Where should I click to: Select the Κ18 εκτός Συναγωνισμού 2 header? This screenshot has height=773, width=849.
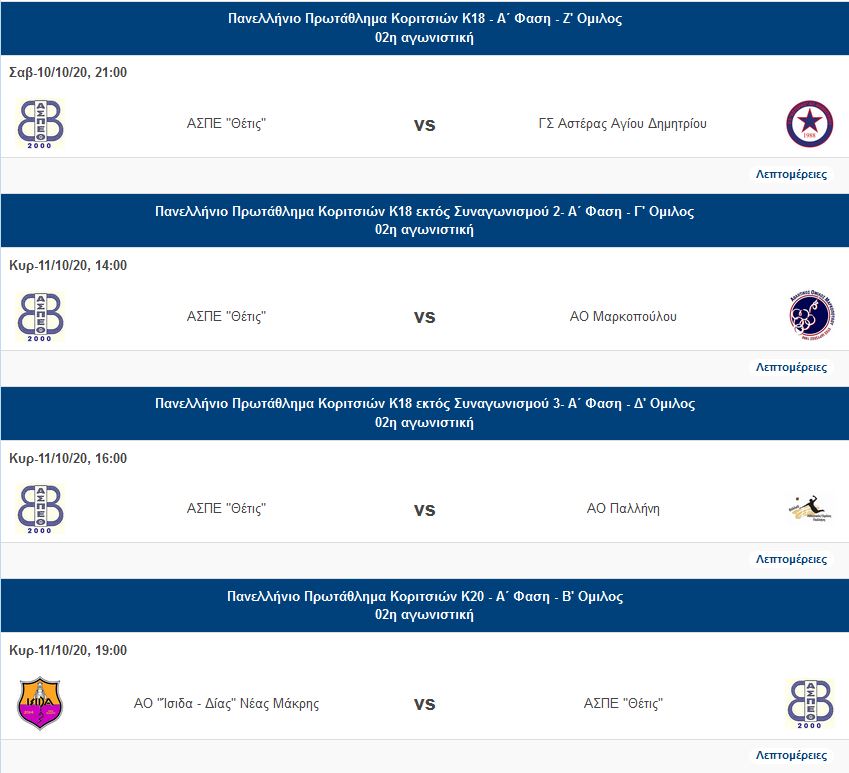pyautogui.click(x=424, y=212)
